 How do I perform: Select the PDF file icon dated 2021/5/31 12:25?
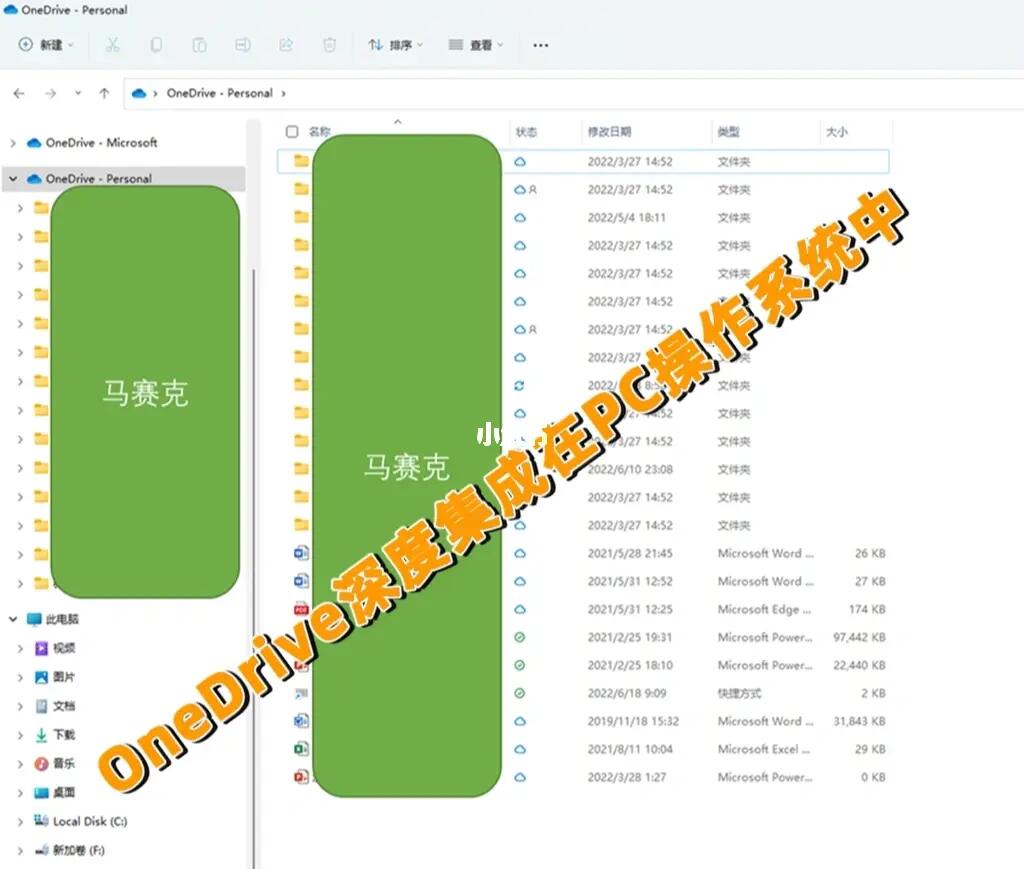point(301,609)
